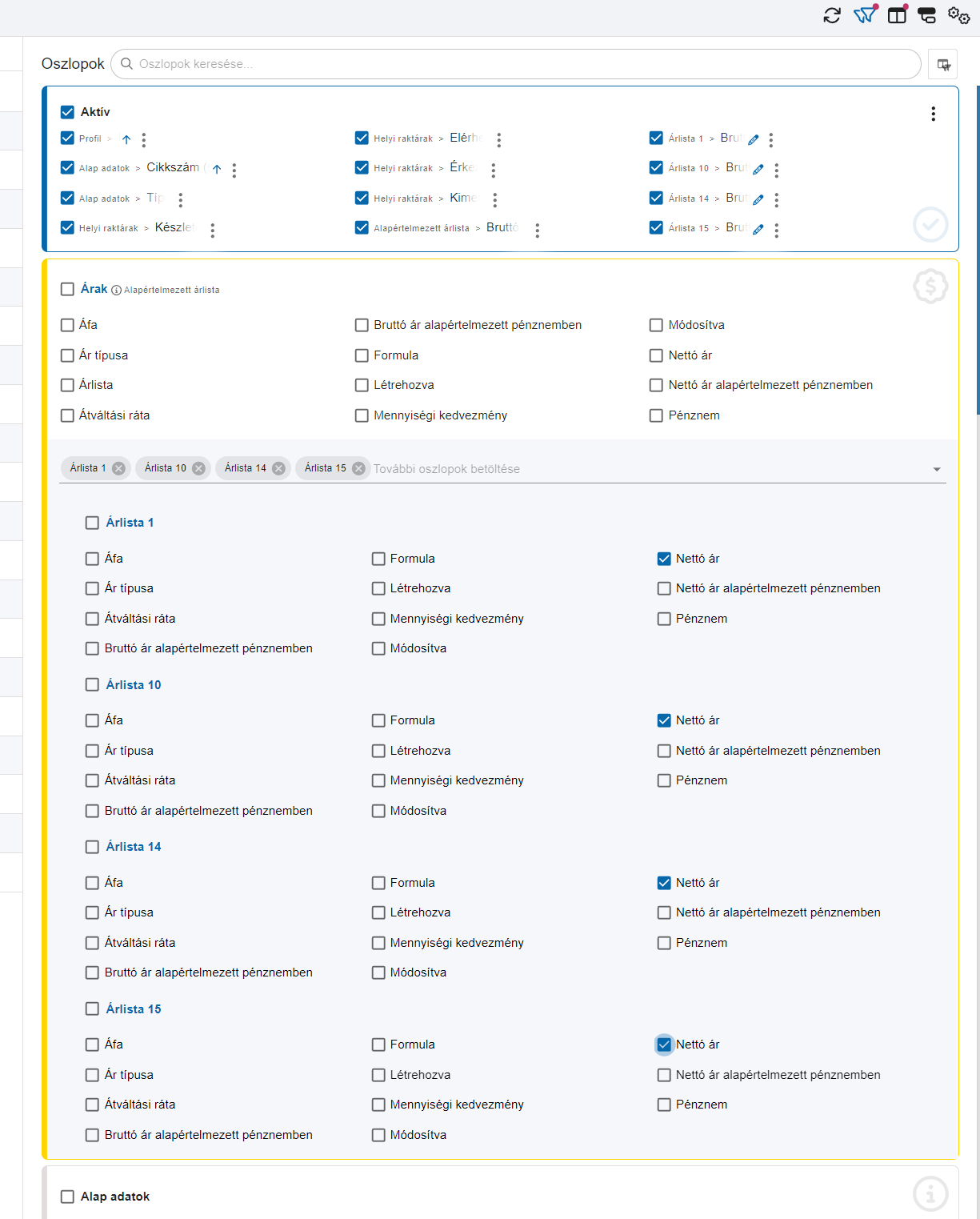Viewport: 980px width, 1219px height.
Task: Open three-dot menu on active Árlista 14 row
Action: coord(777,199)
